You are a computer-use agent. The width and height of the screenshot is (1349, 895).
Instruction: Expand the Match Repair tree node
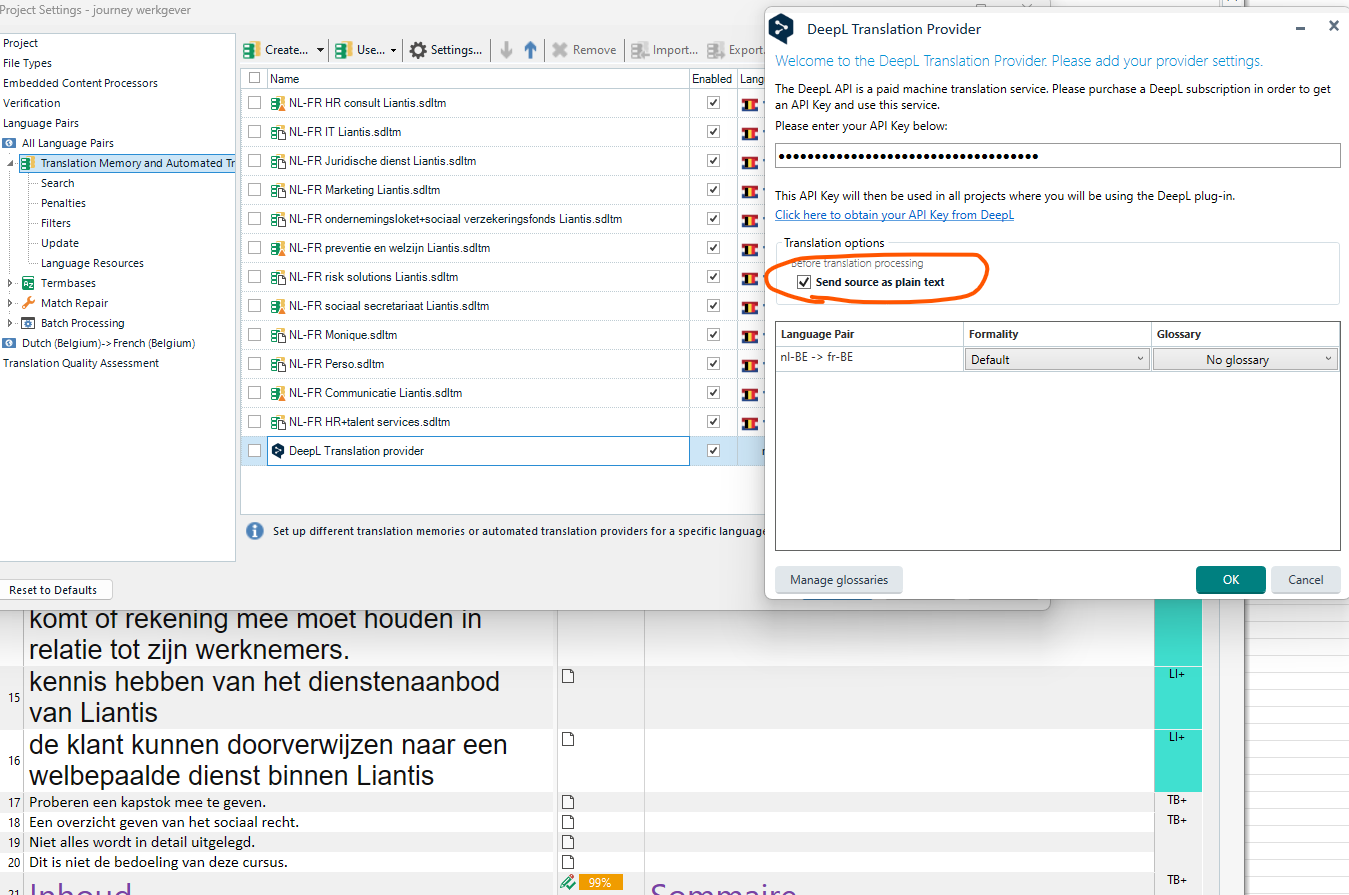click(x=10, y=303)
